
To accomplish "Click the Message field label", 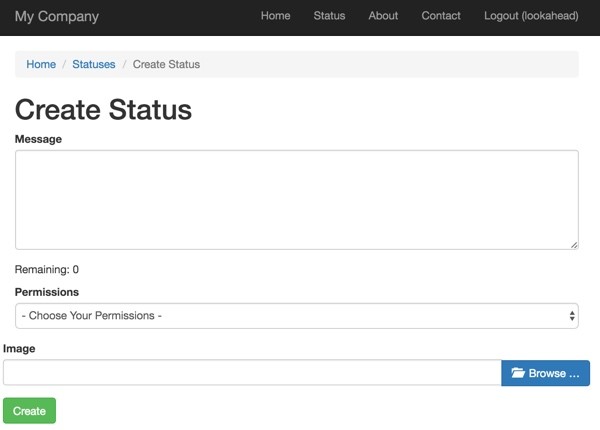I will pyautogui.click(x=38, y=139).
